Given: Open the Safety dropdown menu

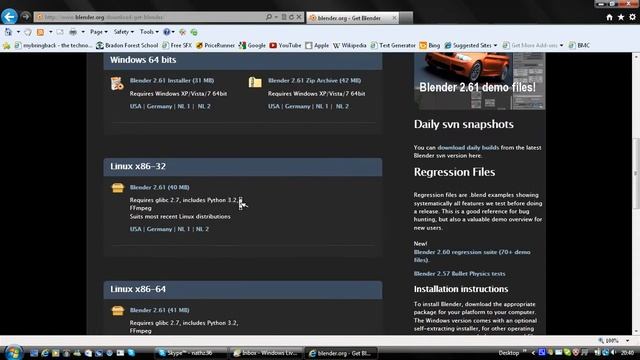Looking at the screenshot, I should (124, 32).
